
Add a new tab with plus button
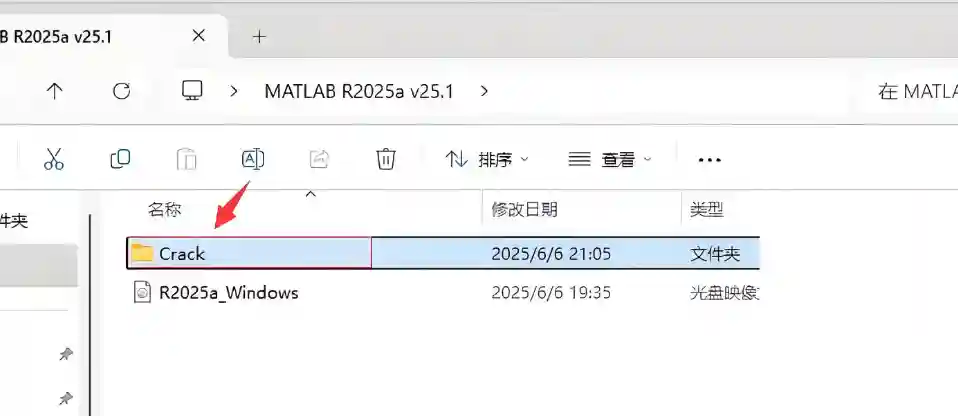click(x=259, y=37)
